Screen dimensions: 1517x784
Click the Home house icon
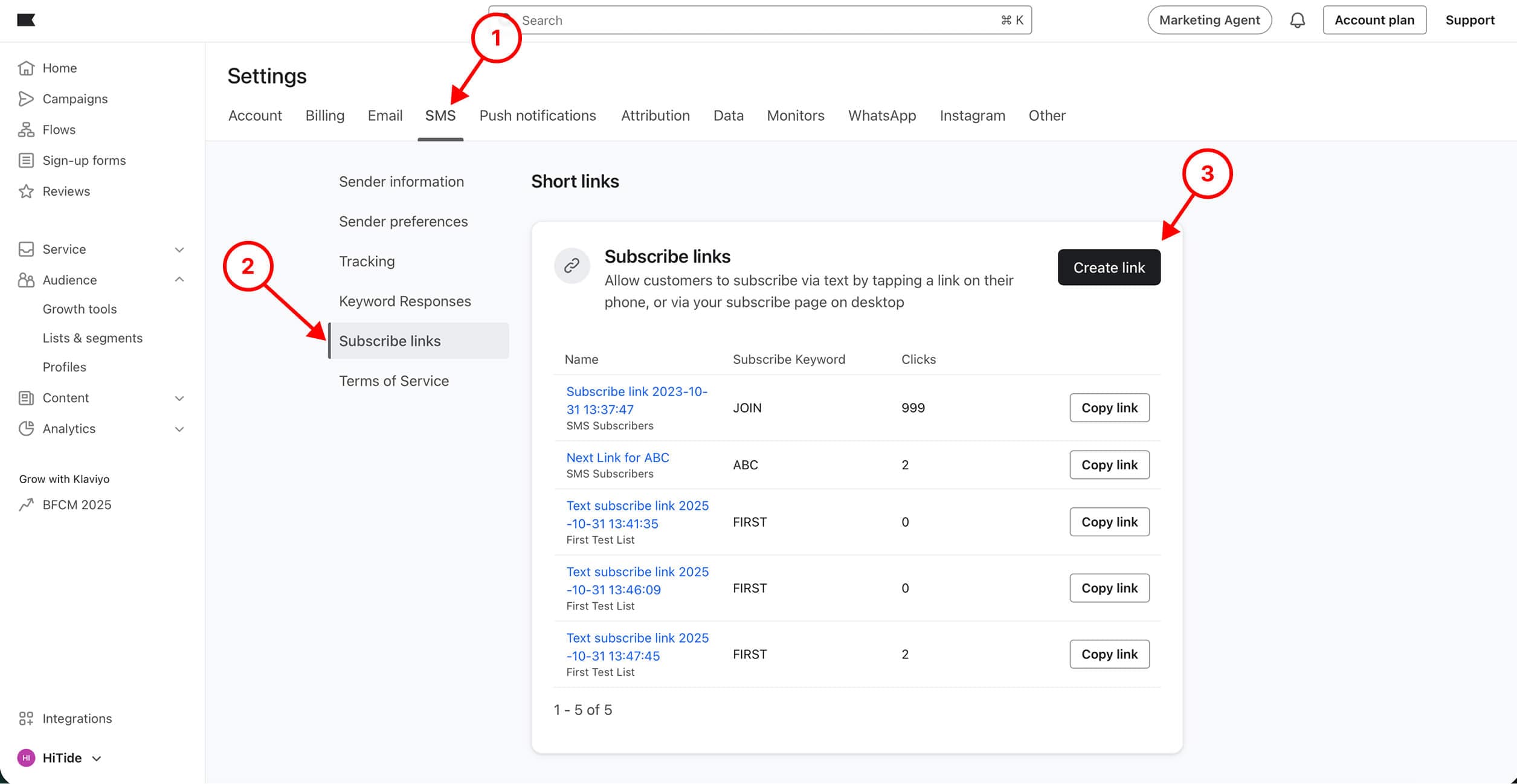[26, 68]
